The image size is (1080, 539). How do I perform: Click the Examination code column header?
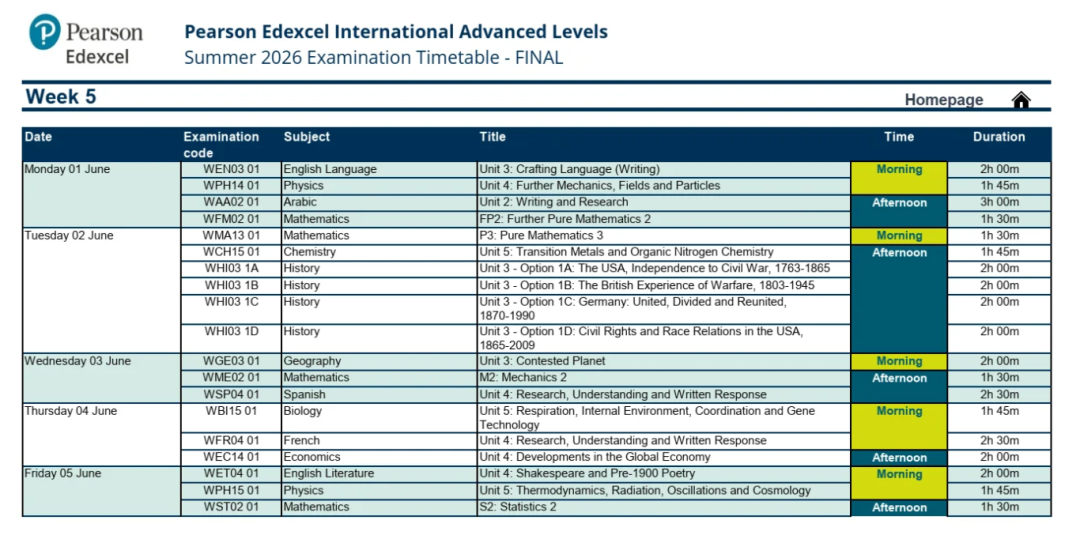221,144
